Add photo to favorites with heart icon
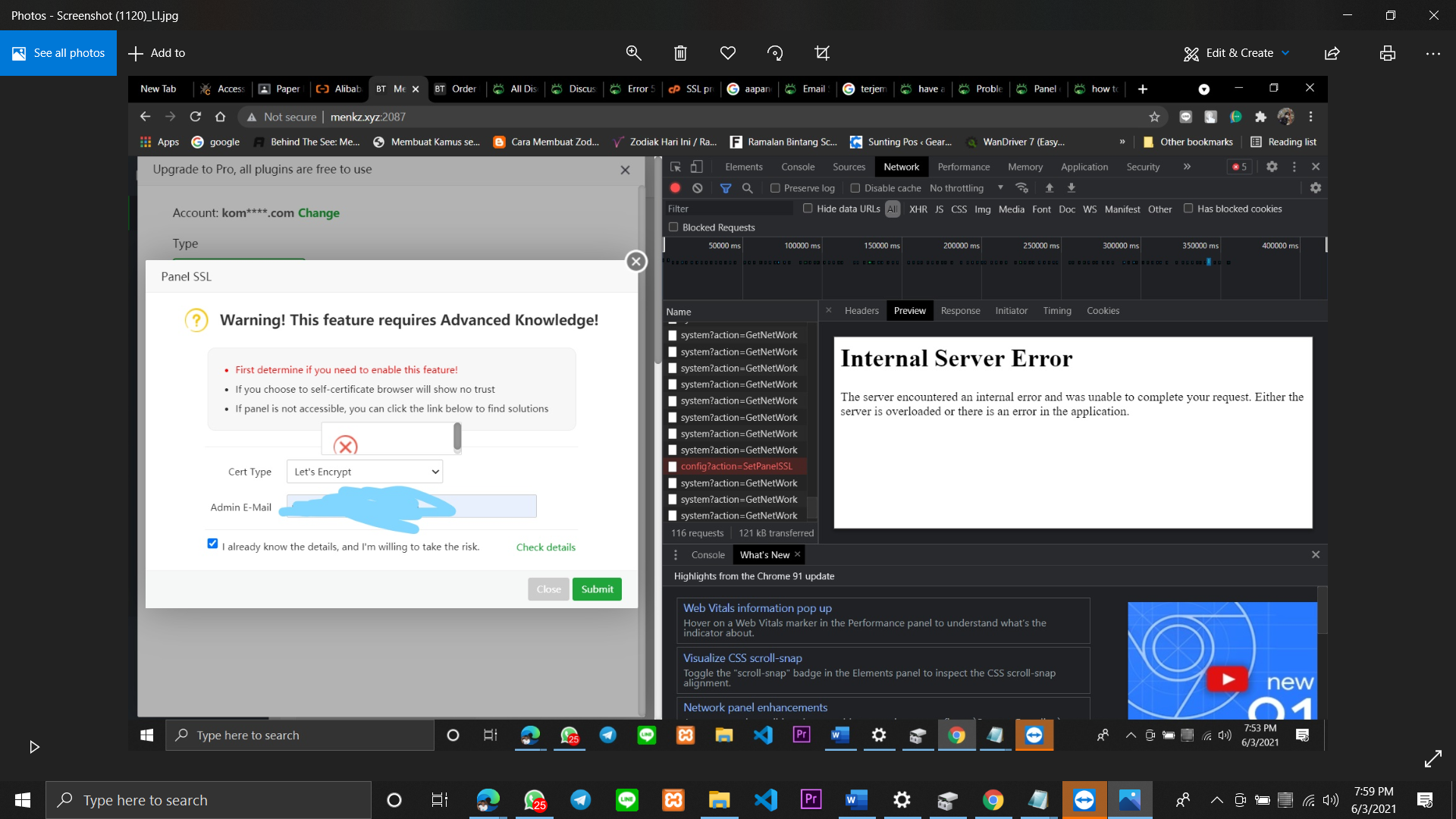 (x=727, y=53)
